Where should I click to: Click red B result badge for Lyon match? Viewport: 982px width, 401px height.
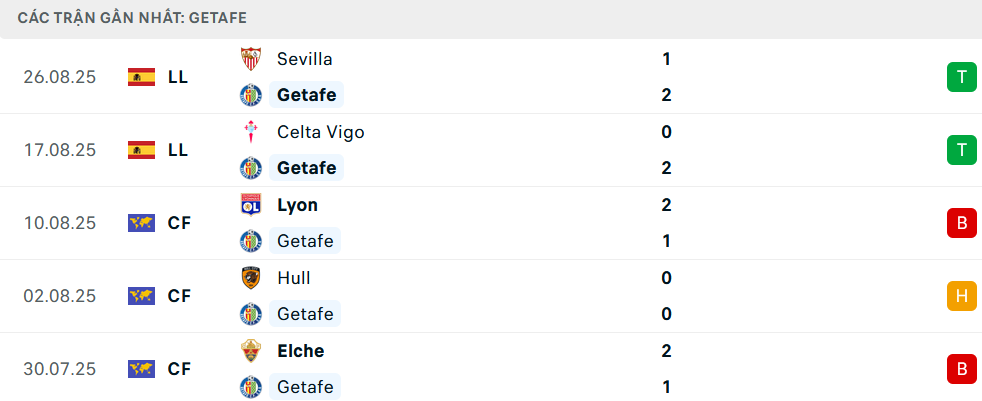961,223
